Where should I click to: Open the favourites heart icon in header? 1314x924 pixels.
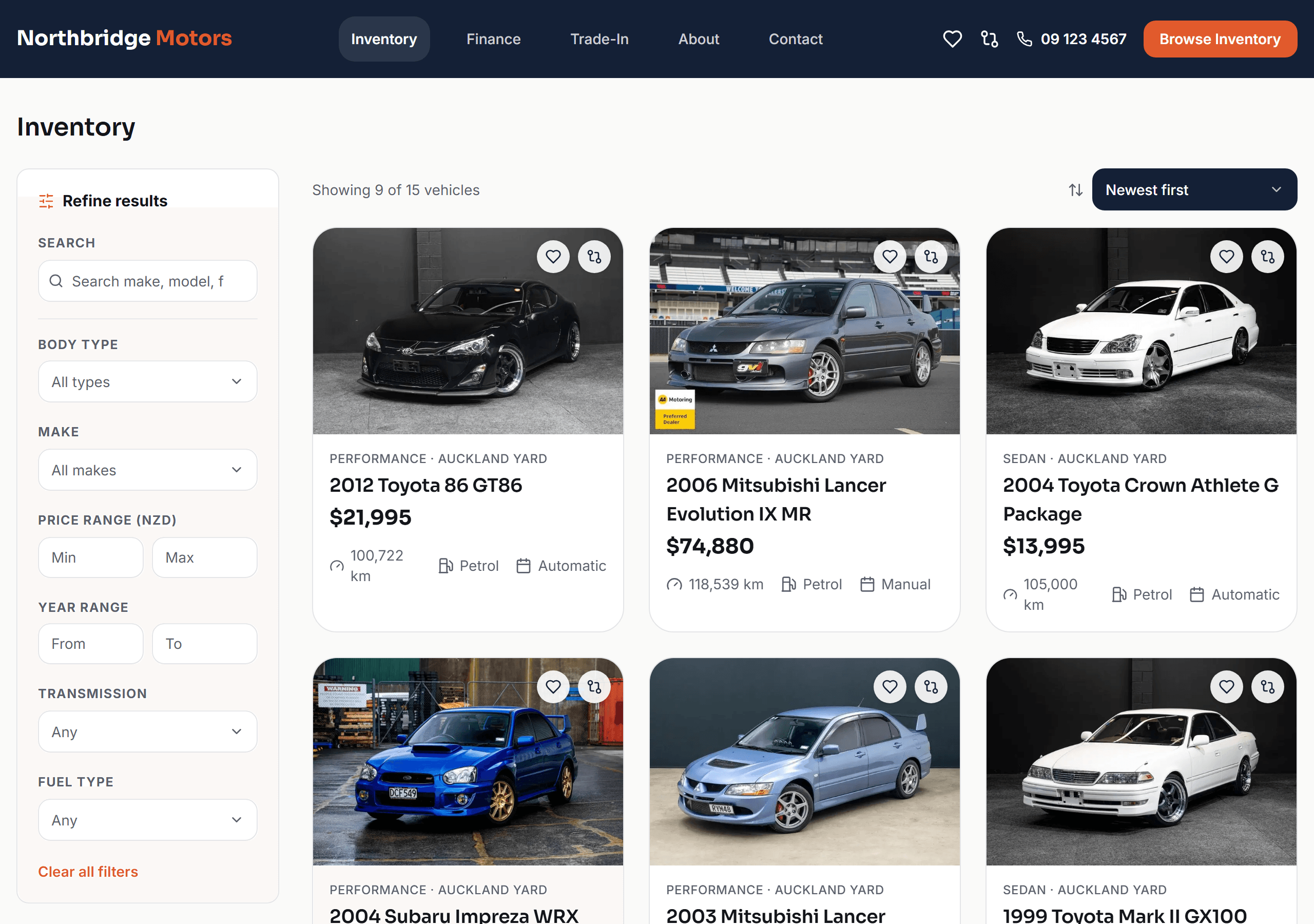tap(952, 39)
